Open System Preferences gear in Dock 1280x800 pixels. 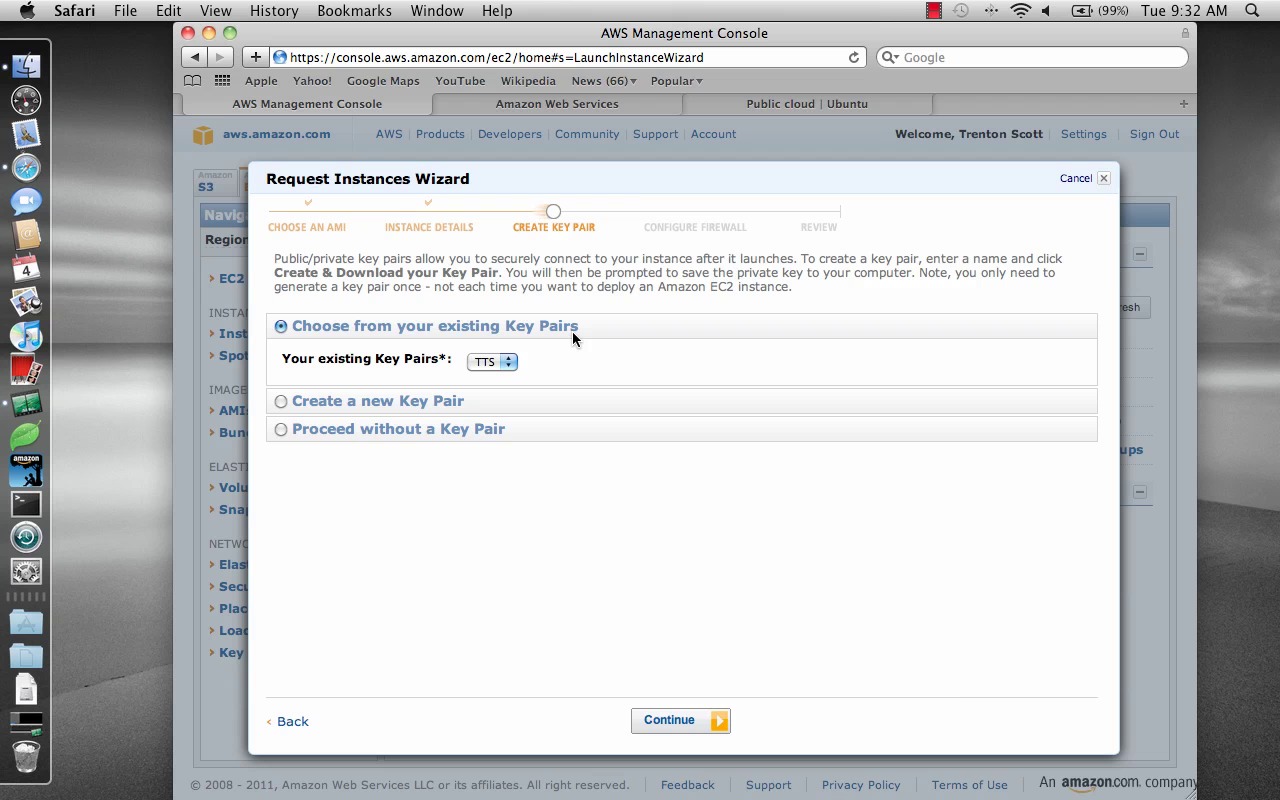26,571
